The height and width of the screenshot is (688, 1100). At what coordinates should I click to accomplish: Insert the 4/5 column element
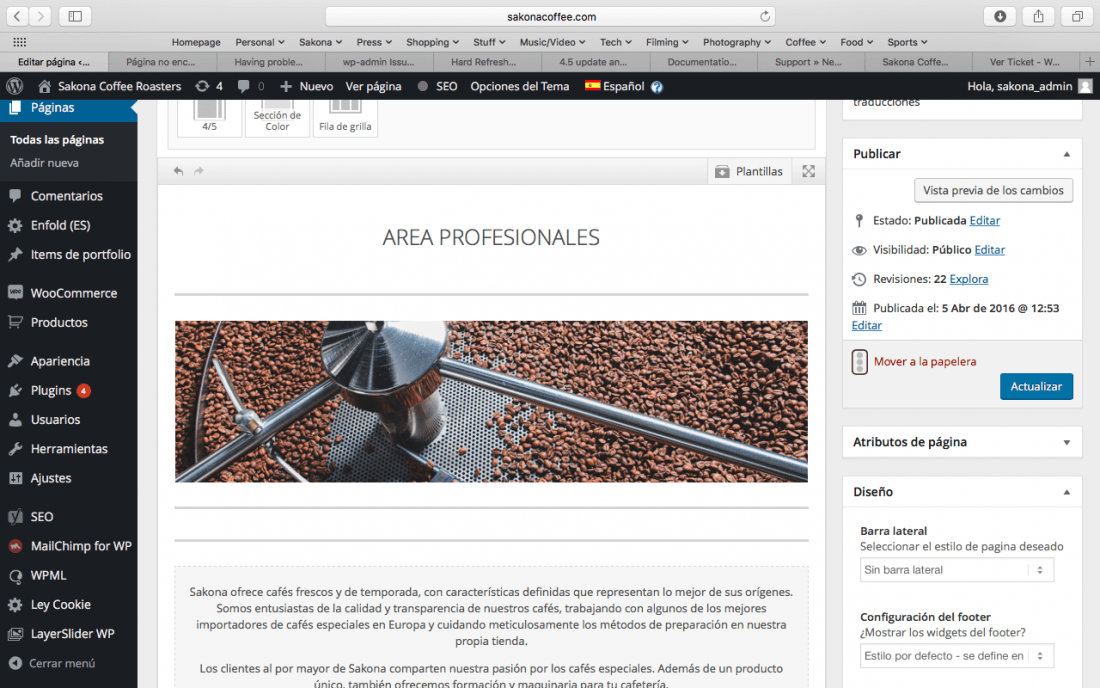(x=209, y=117)
